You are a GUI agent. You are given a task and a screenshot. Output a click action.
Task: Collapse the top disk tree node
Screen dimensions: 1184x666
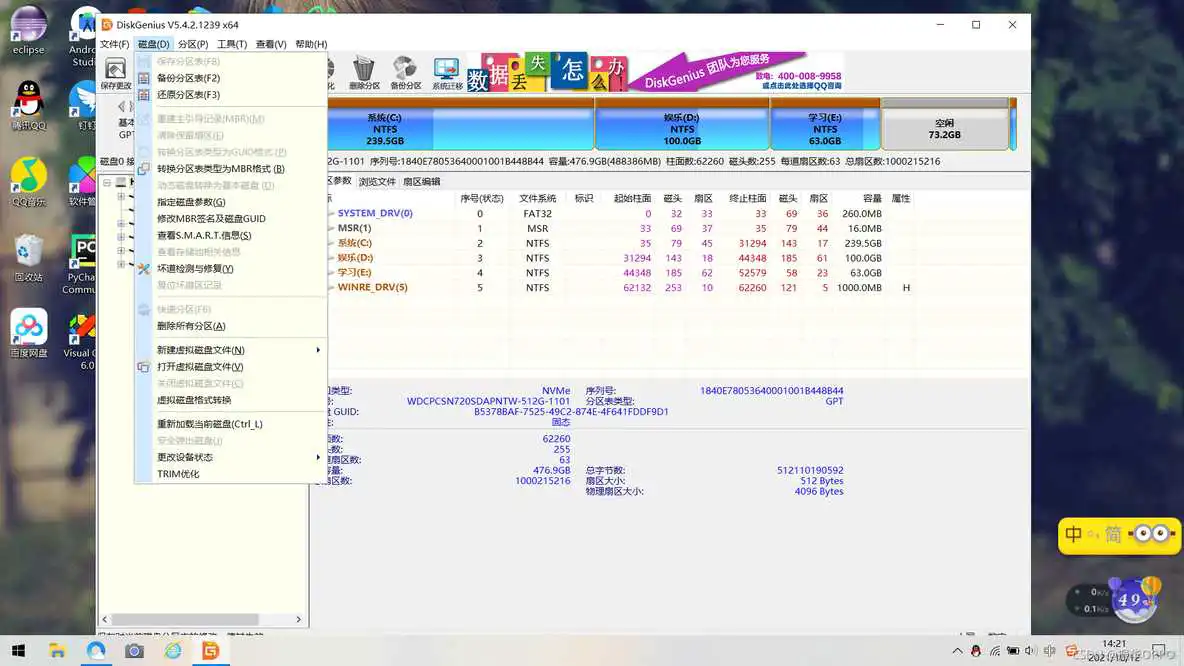tap(107, 182)
